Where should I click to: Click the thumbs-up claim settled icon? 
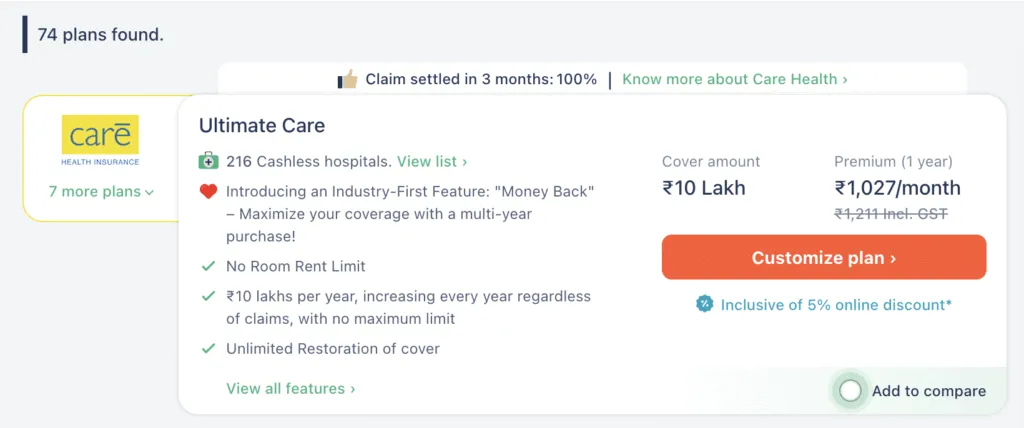347,79
